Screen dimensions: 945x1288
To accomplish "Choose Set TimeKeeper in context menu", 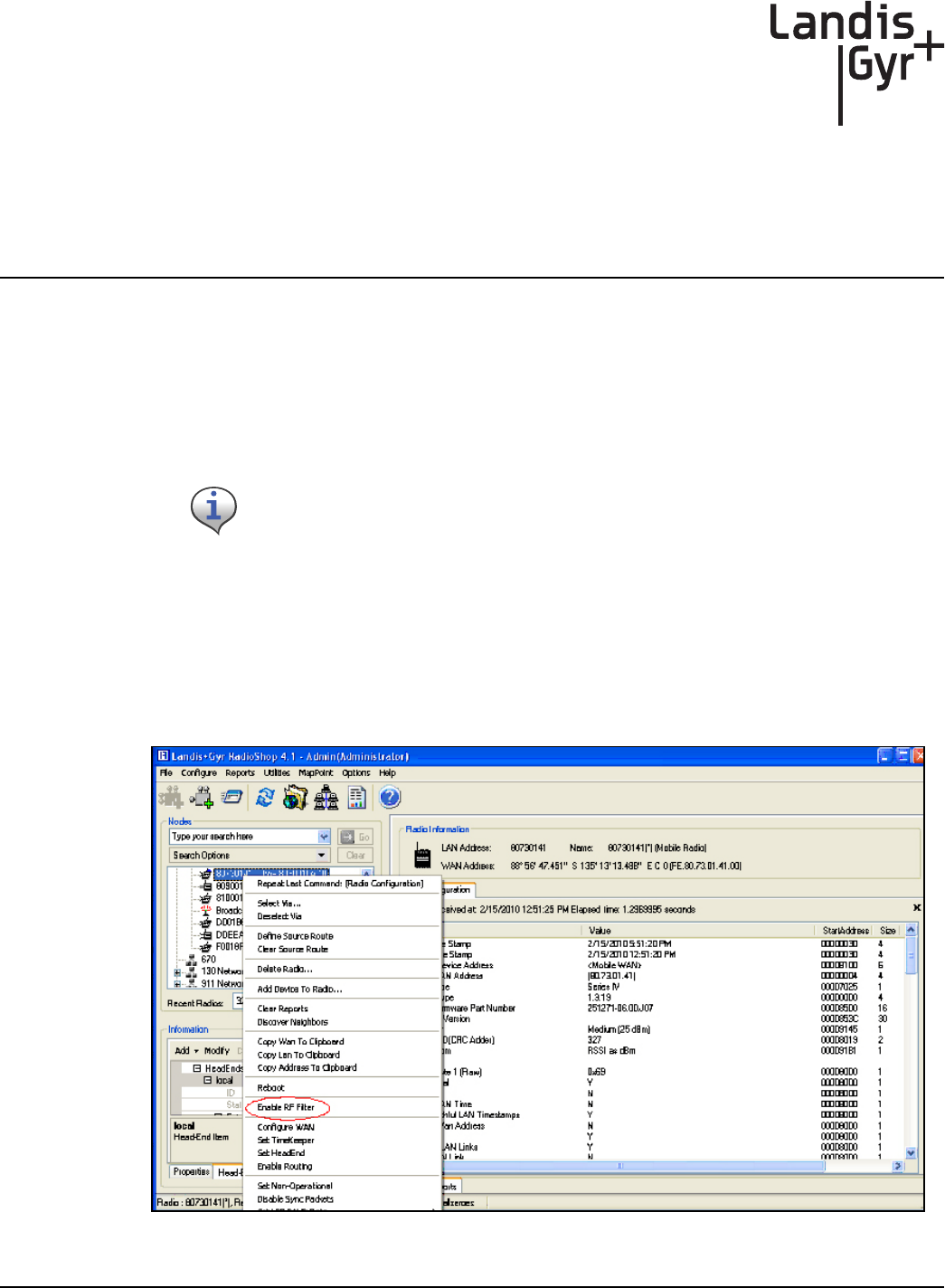I will [x=286, y=1141].
